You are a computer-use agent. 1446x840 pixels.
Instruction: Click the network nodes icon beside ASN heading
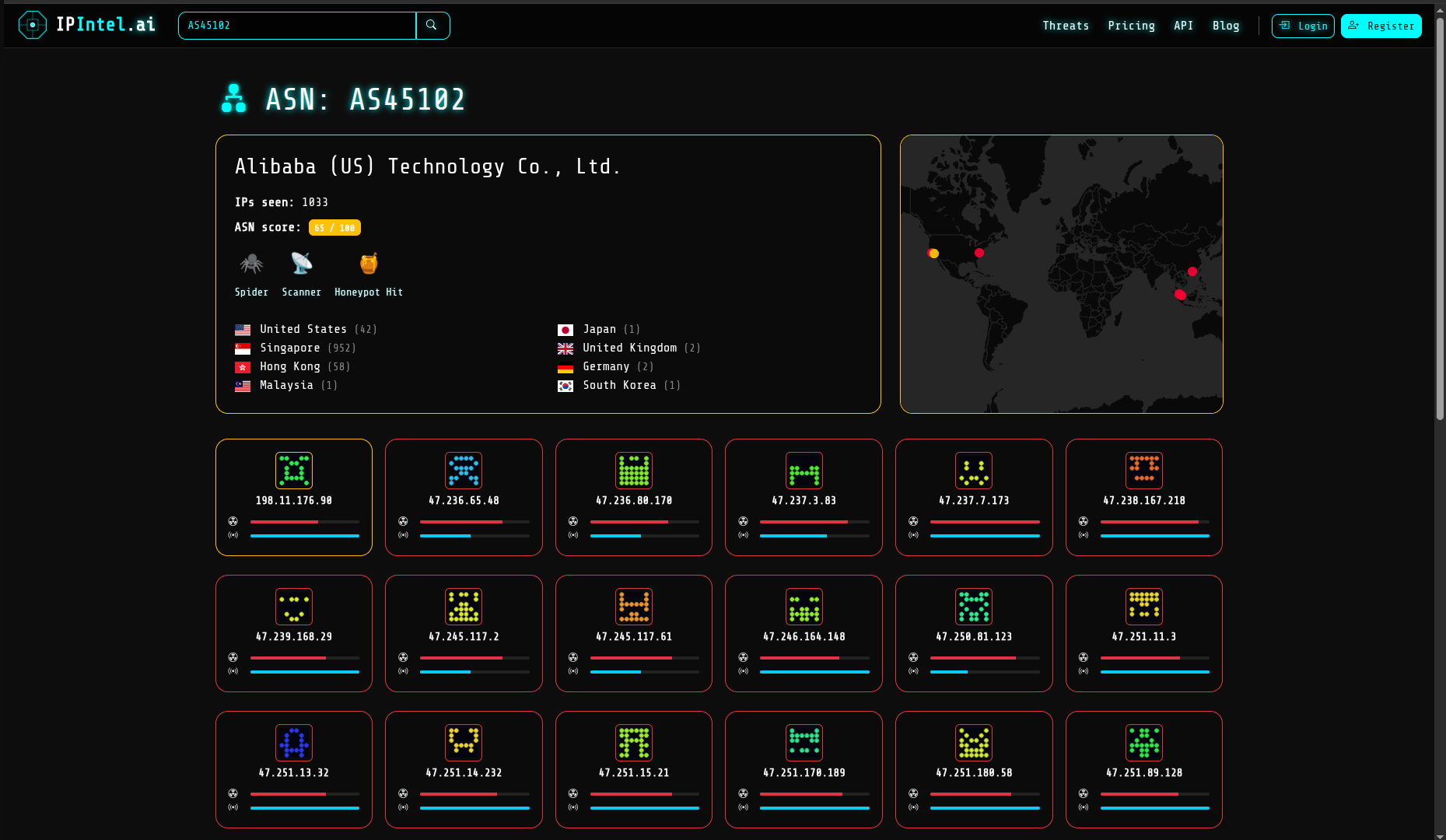point(233,99)
